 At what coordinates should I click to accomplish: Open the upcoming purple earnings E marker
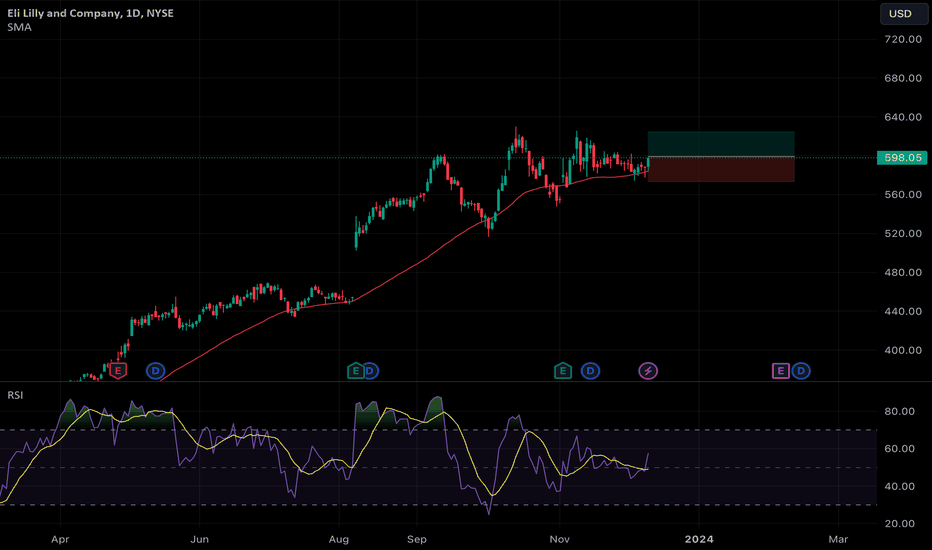point(780,371)
